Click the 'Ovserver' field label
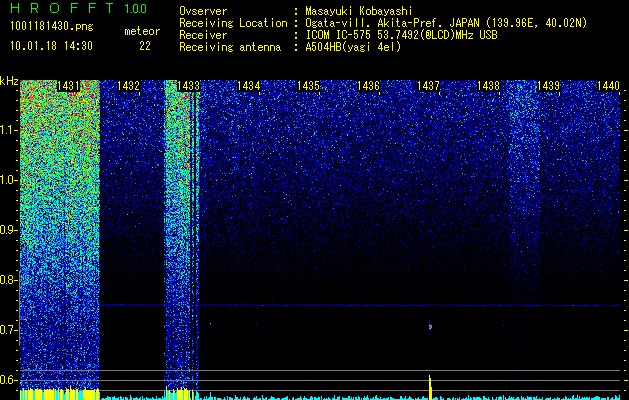629x400 pixels. [203, 11]
